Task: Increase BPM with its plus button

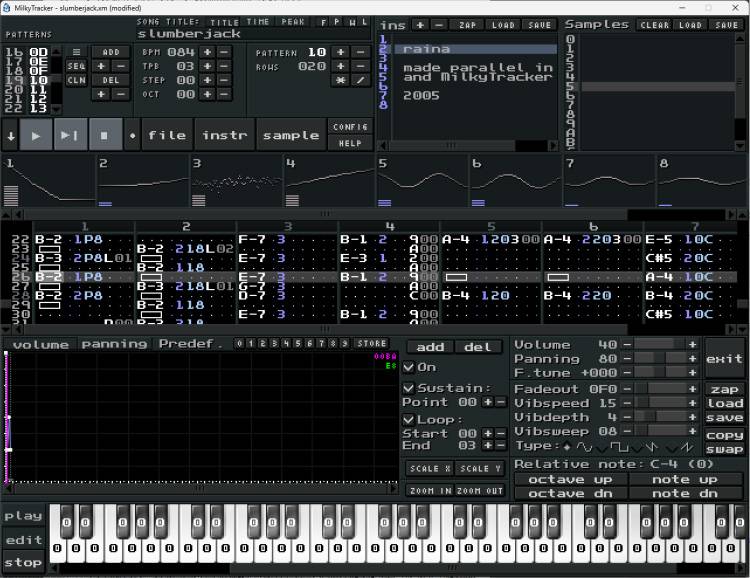Action: [208, 52]
